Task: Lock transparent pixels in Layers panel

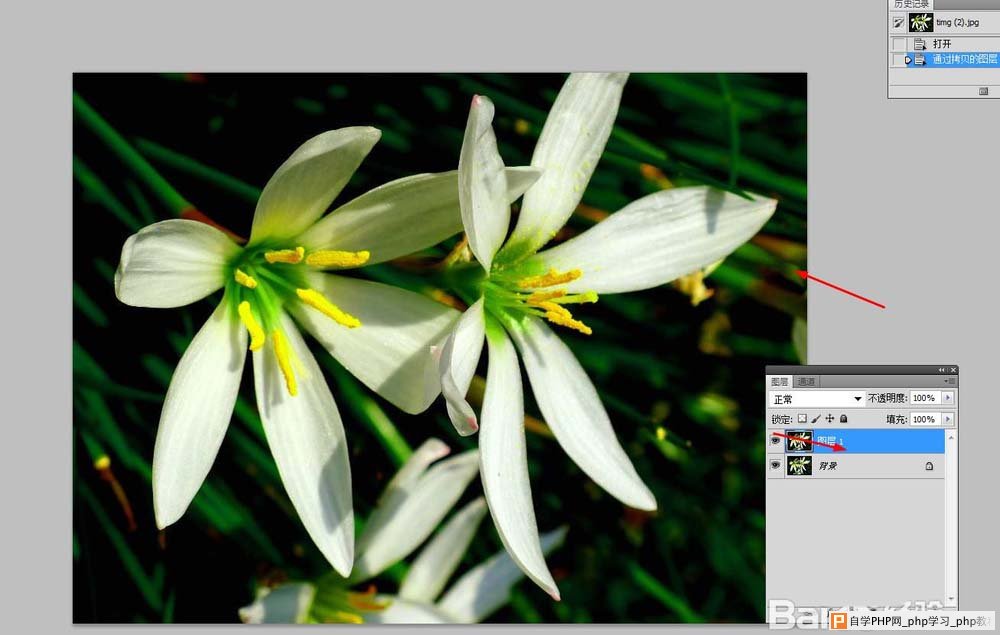Action: click(802, 419)
